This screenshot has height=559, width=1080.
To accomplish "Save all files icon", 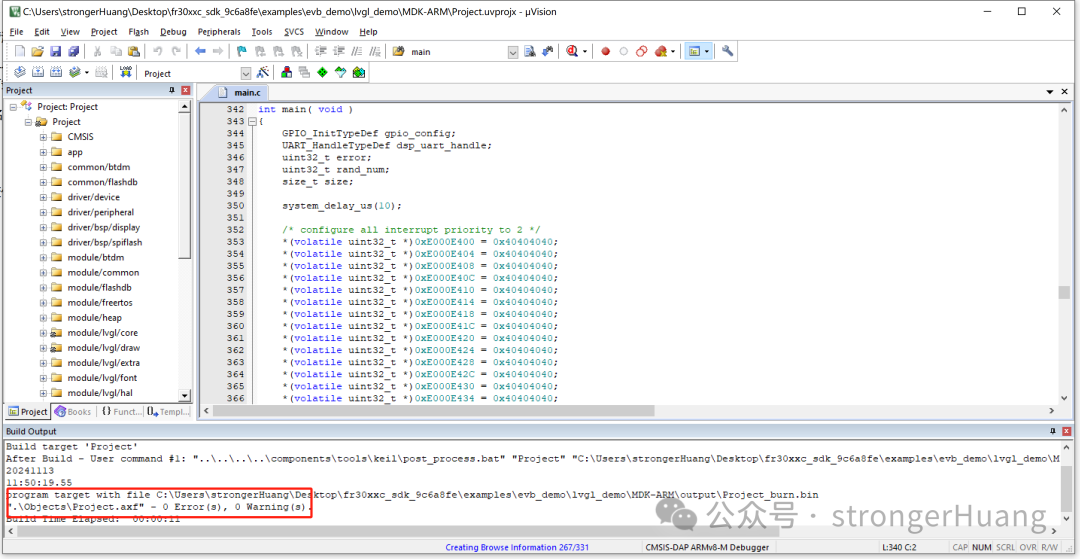I will (x=74, y=52).
